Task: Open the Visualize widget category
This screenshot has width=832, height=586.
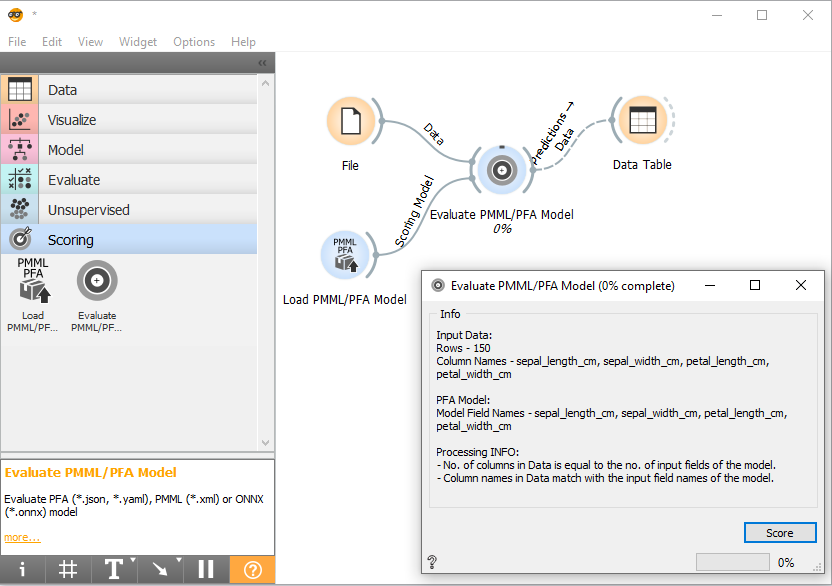Action: [x=129, y=119]
